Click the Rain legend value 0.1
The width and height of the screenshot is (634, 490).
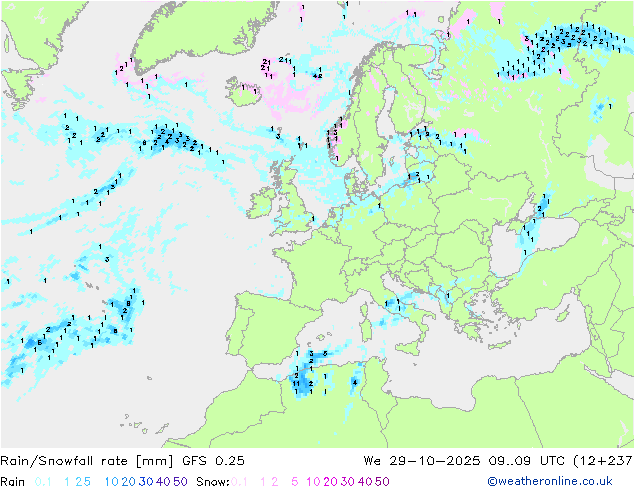43,482
